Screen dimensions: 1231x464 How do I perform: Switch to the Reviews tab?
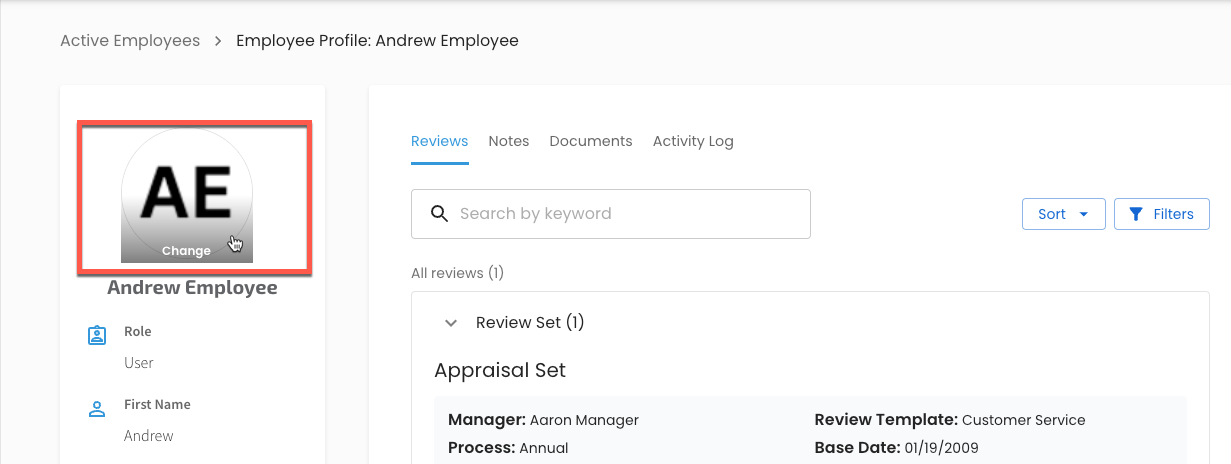pos(439,141)
